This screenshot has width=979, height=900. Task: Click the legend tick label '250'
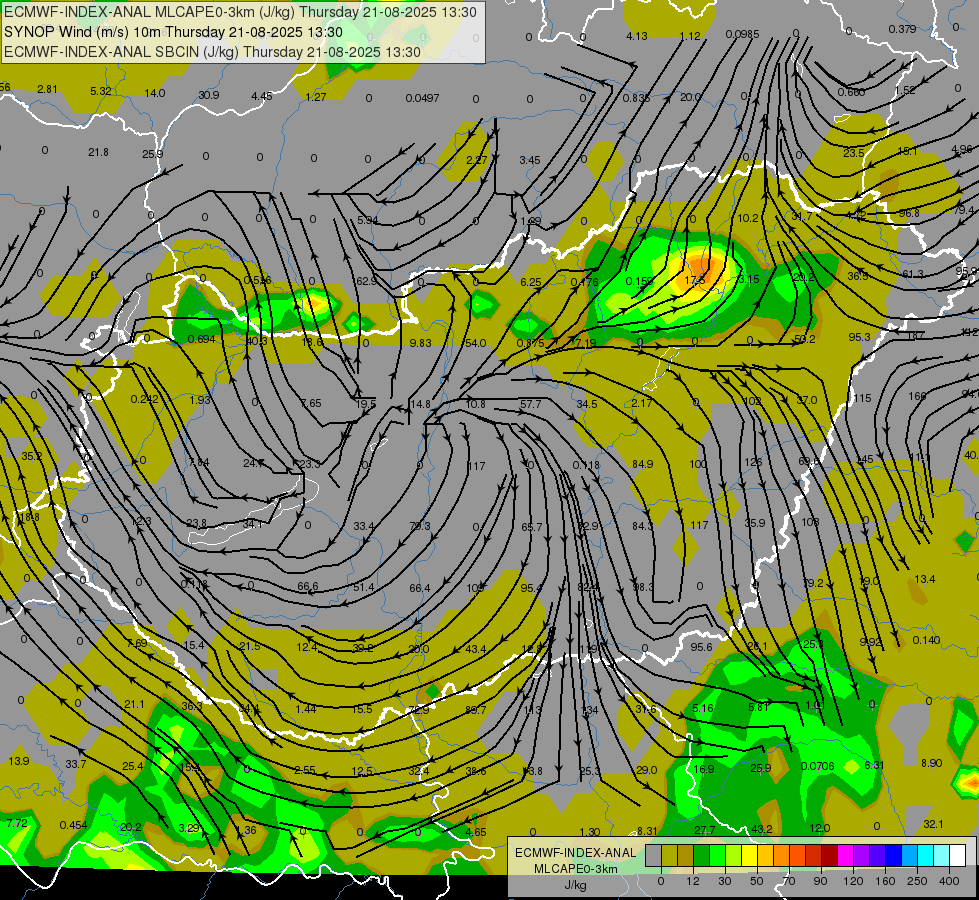pos(917,881)
